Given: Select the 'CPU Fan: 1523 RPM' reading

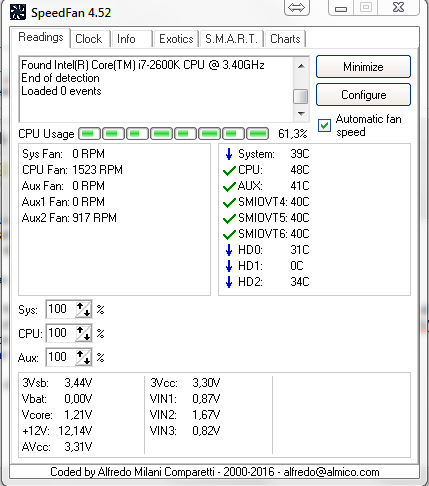Looking at the screenshot, I should pos(72,170).
